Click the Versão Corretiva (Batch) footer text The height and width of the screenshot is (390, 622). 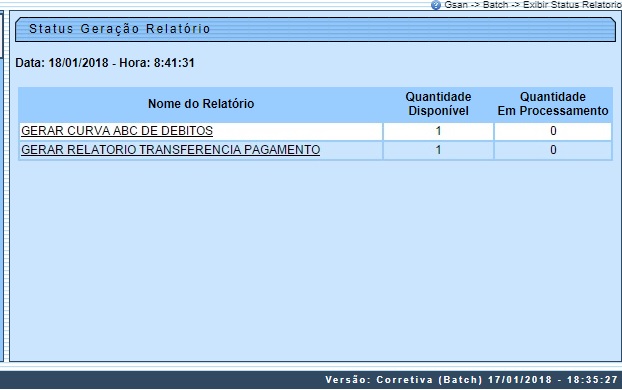click(471, 380)
